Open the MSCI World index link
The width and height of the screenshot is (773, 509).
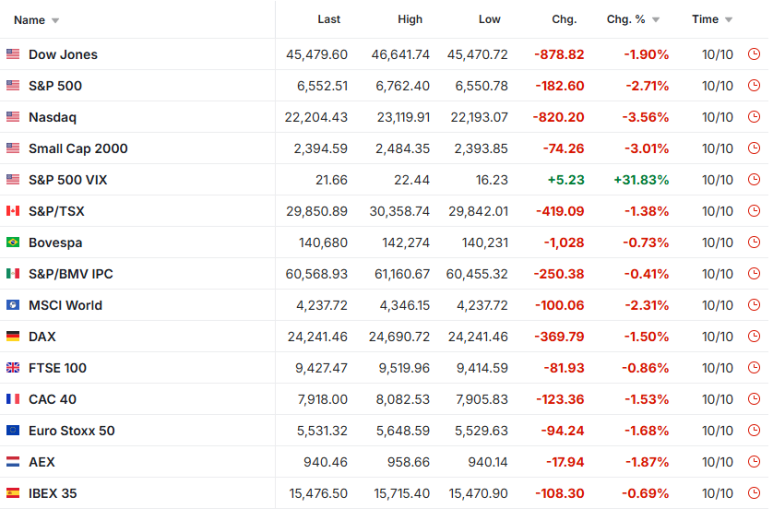tap(65, 305)
